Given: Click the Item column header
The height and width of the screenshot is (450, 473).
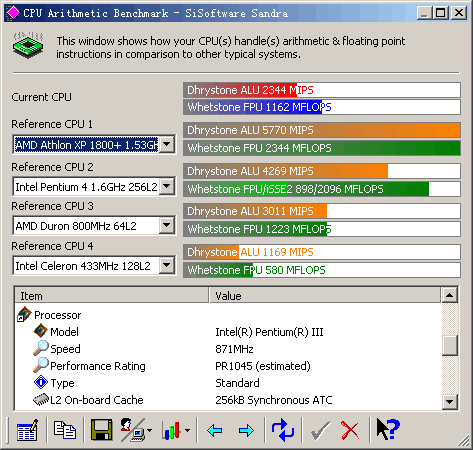Looking at the screenshot, I should 112,296.
